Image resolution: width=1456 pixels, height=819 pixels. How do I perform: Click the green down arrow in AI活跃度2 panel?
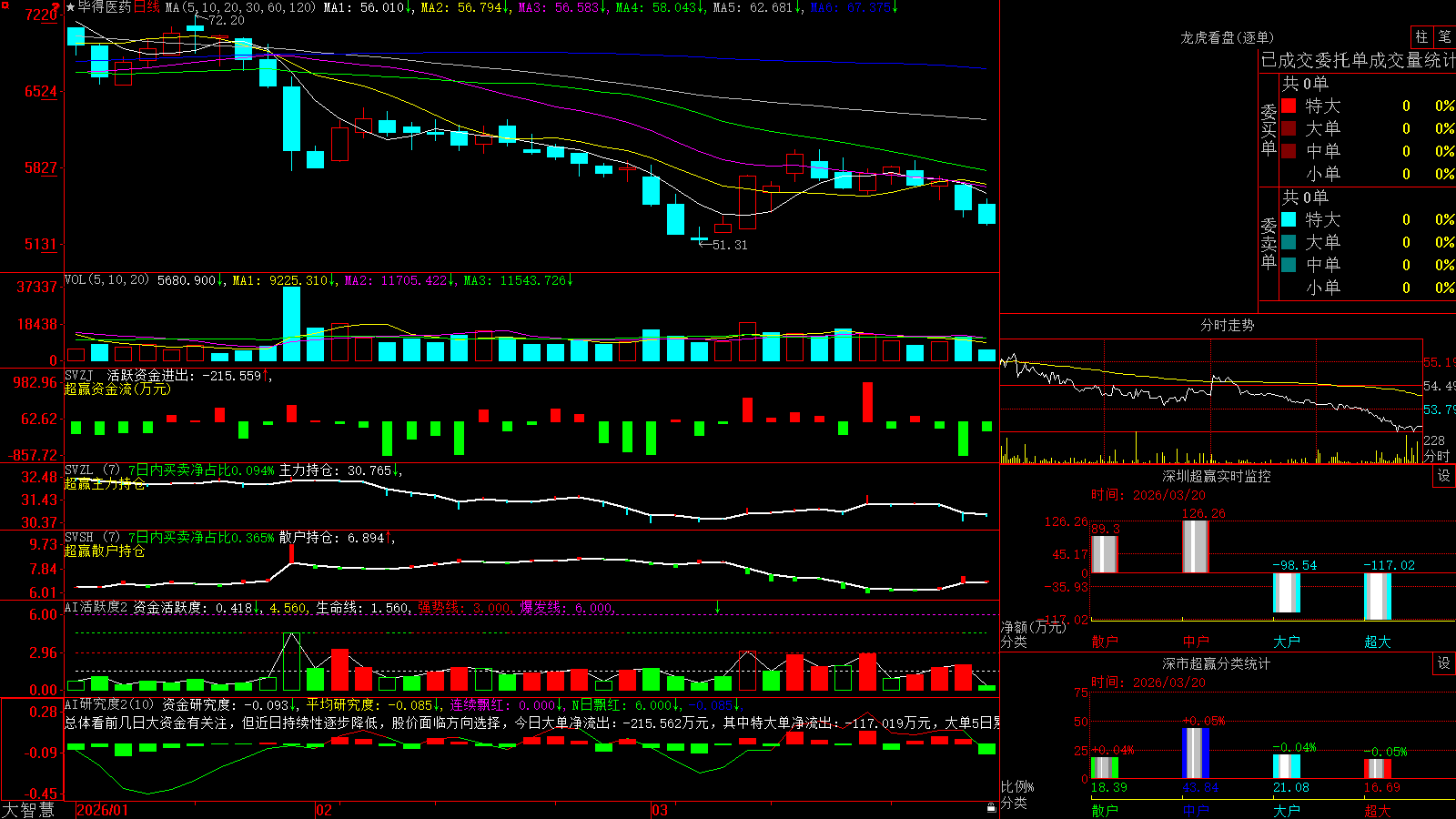717,607
